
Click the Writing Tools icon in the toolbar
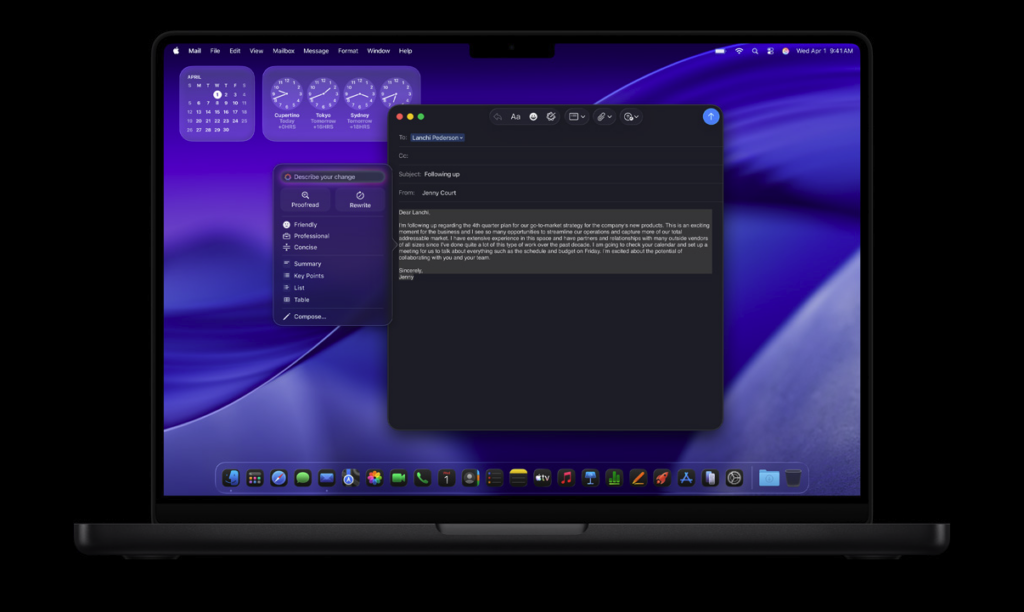(551, 117)
